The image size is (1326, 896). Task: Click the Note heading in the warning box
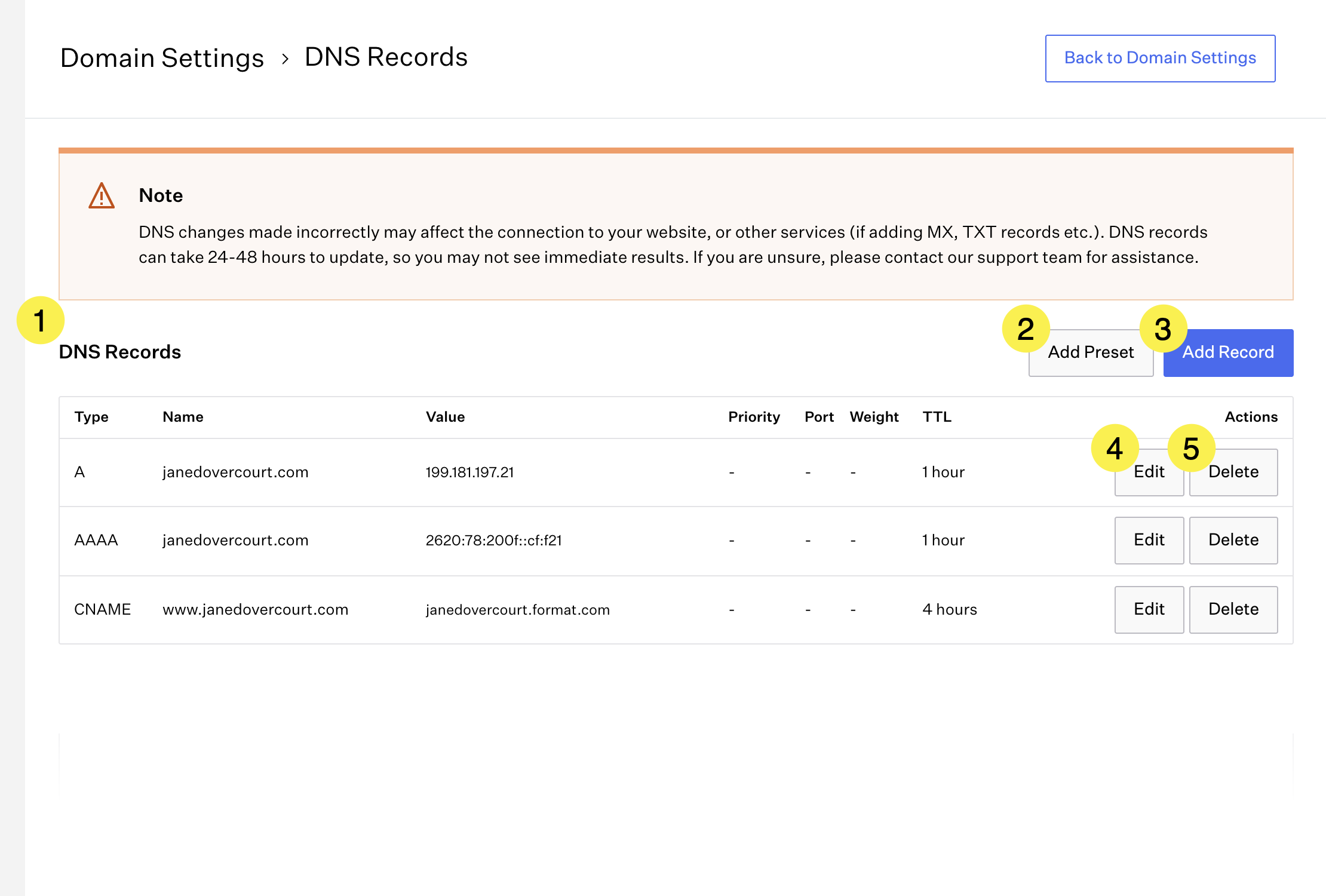(x=161, y=195)
